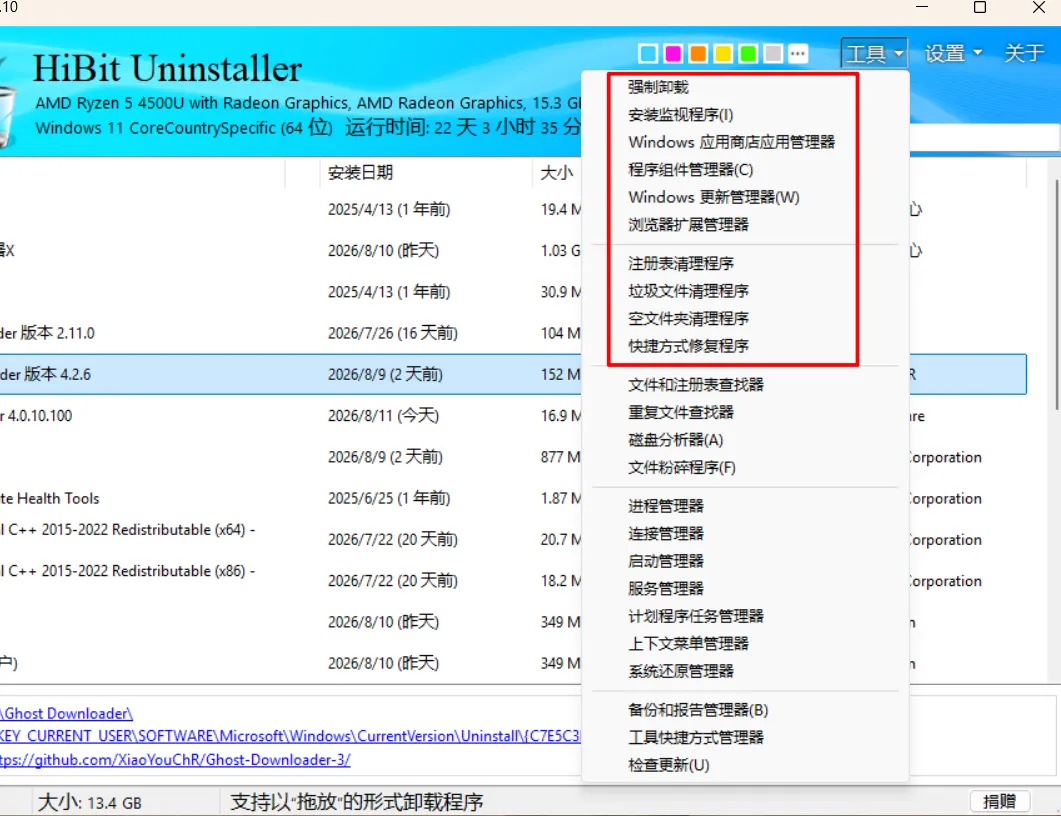This screenshot has width=1061, height=816.
Task: Pick the green theme color swatch
Action: (x=748, y=53)
